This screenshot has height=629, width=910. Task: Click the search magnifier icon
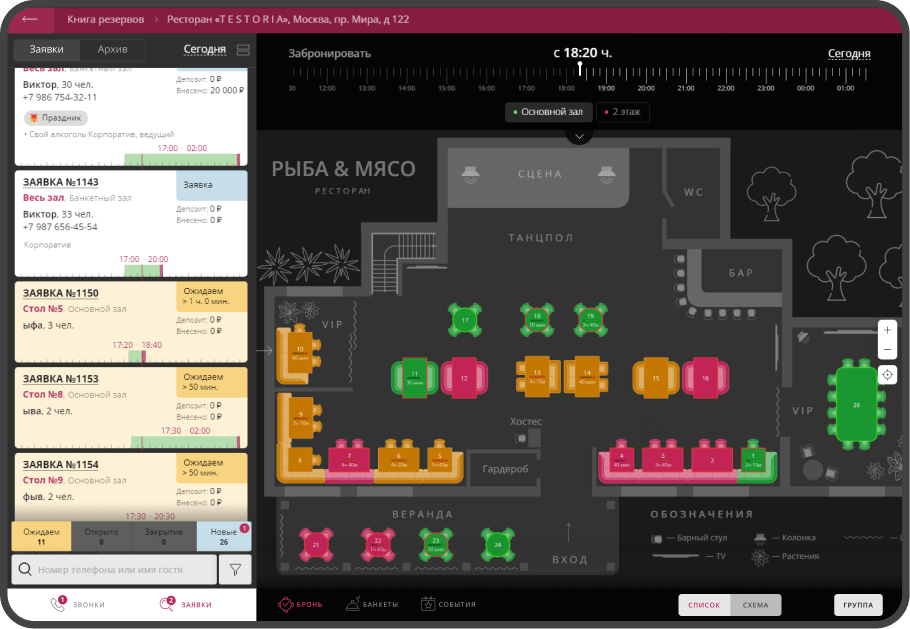point(25,569)
